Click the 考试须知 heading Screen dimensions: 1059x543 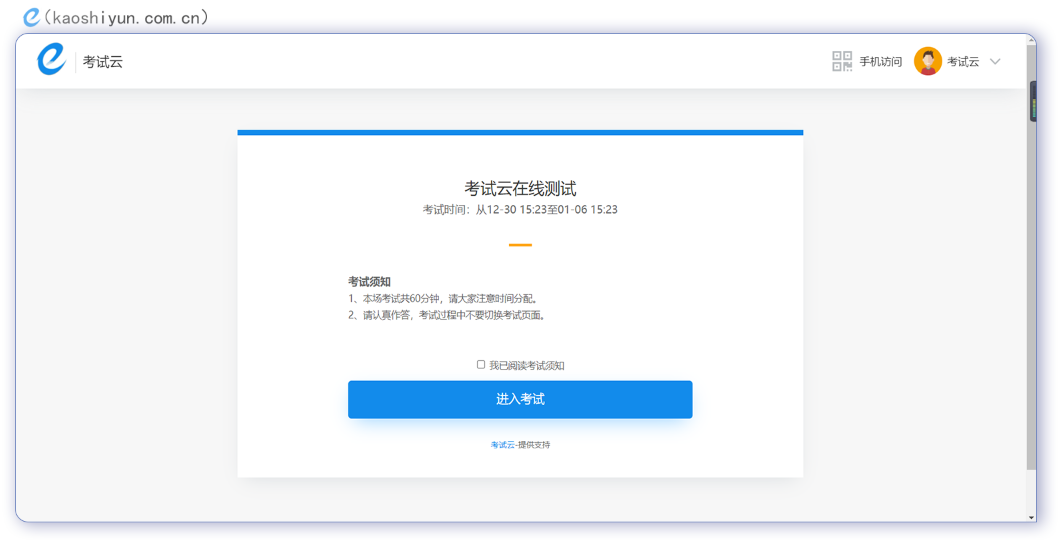pyautogui.click(x=369, y=282)
